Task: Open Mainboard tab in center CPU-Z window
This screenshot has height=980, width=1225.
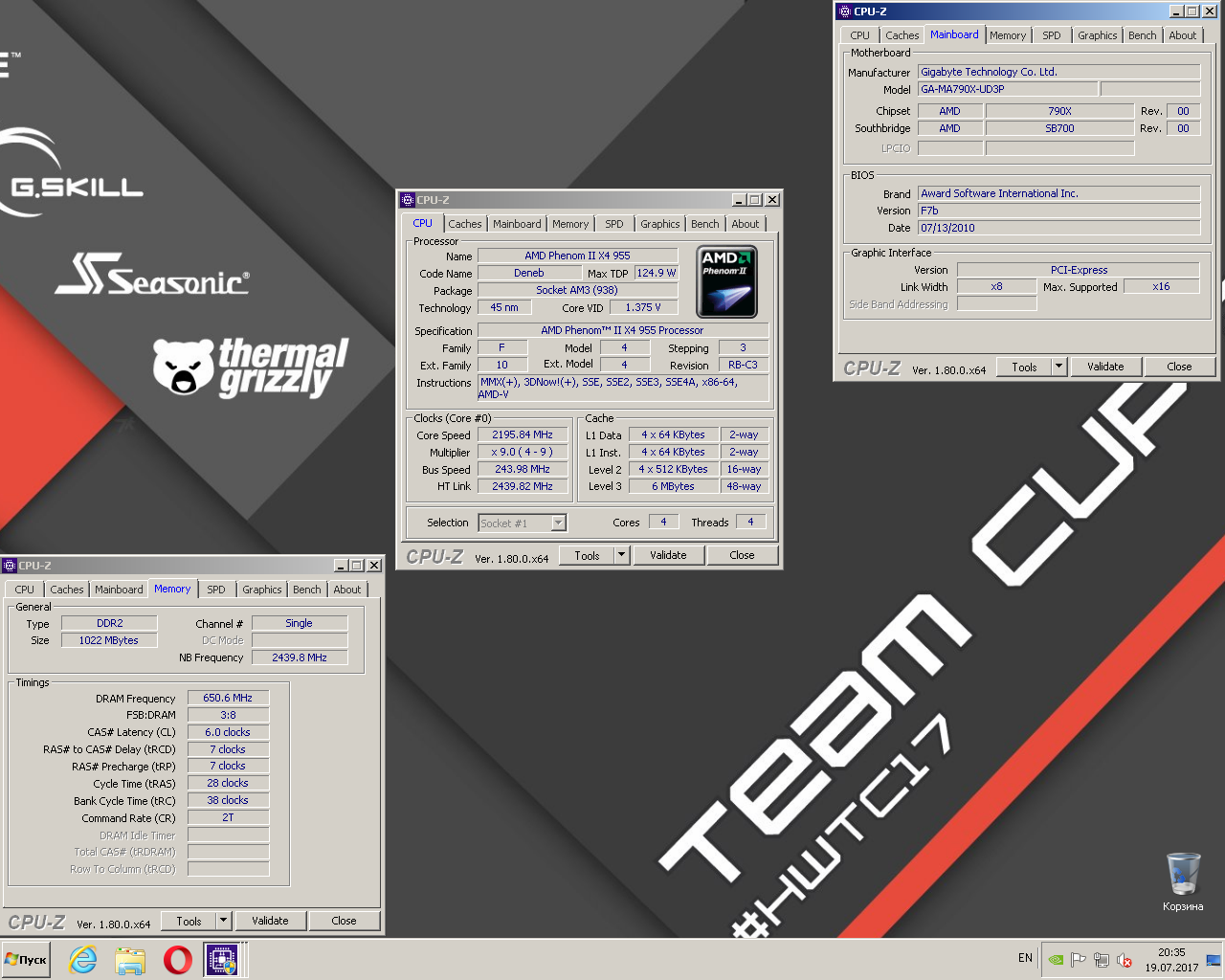Action: coord(517,224)
